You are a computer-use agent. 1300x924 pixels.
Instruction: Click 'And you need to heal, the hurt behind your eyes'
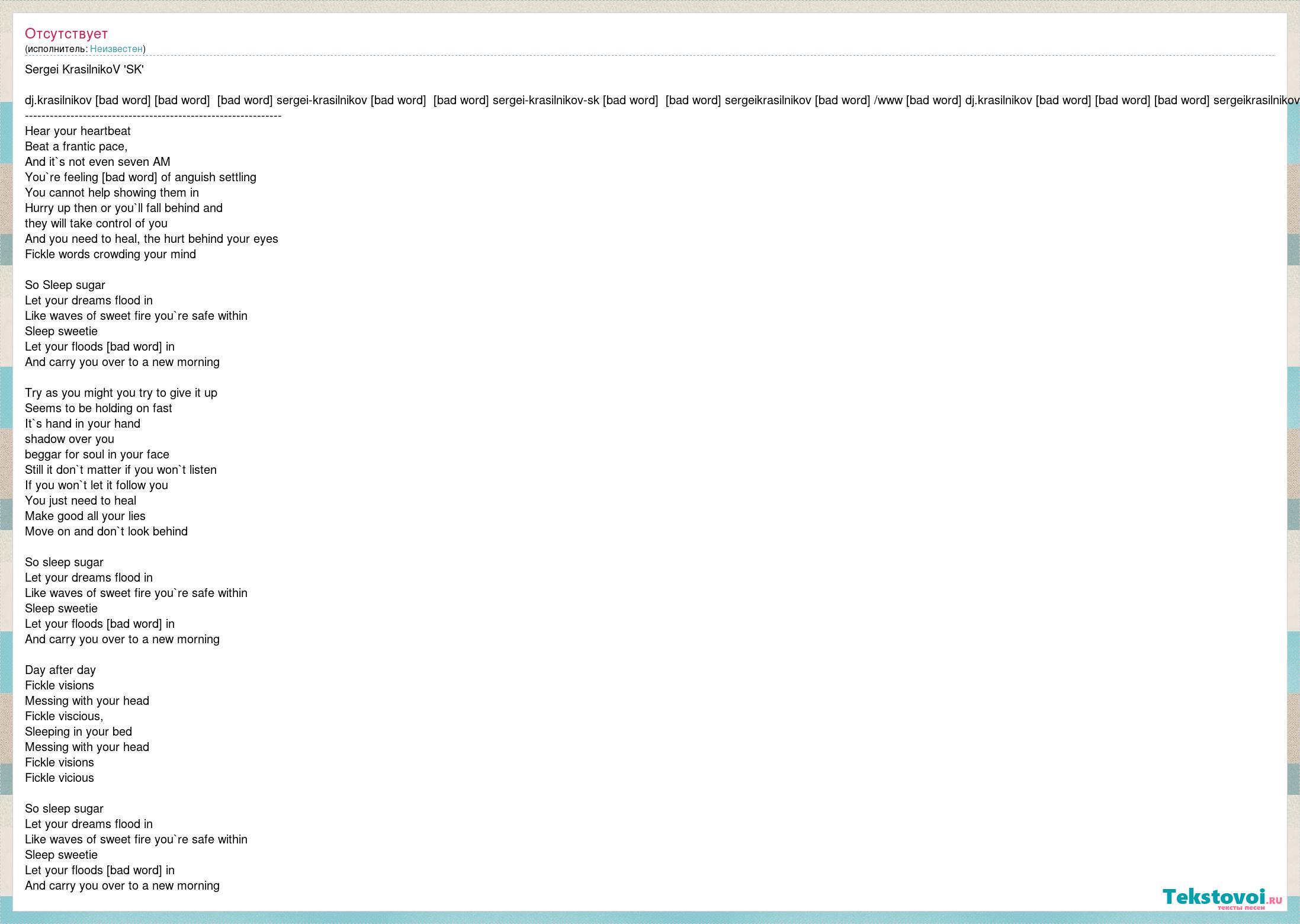click(x=152, y=239)
